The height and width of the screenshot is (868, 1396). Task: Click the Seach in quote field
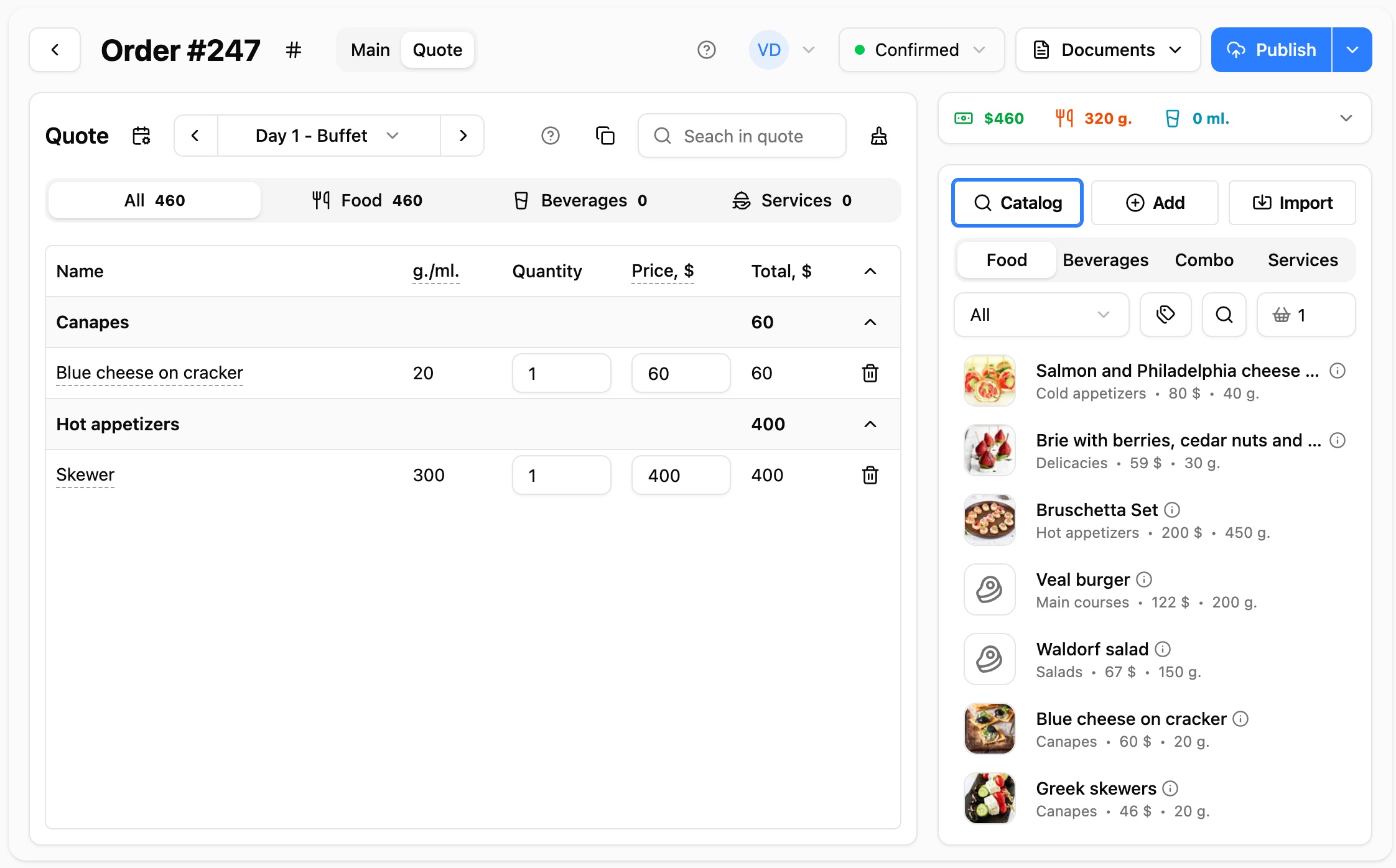pos(742,136)
